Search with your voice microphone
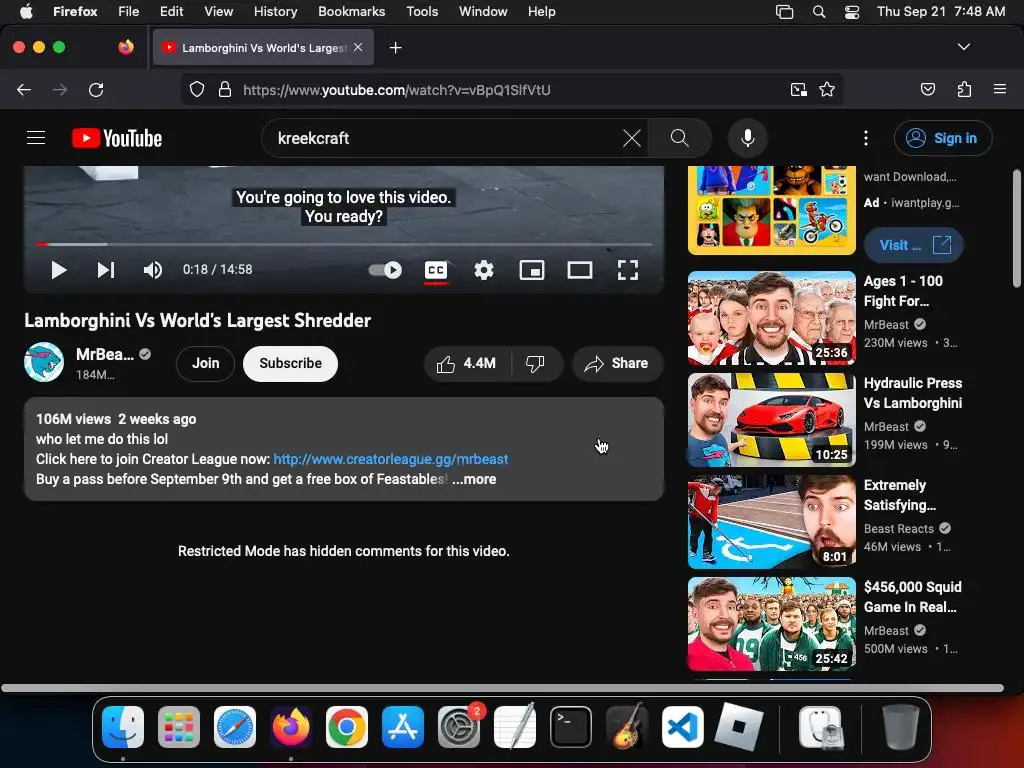The height and width of the screenshot is (768, 1024). click(x=748, y=138)
